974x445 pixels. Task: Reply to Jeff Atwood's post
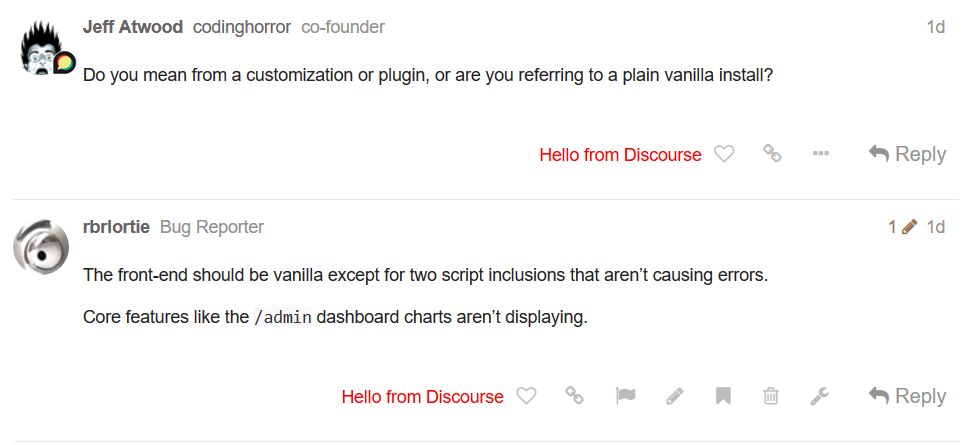[907, 154]
